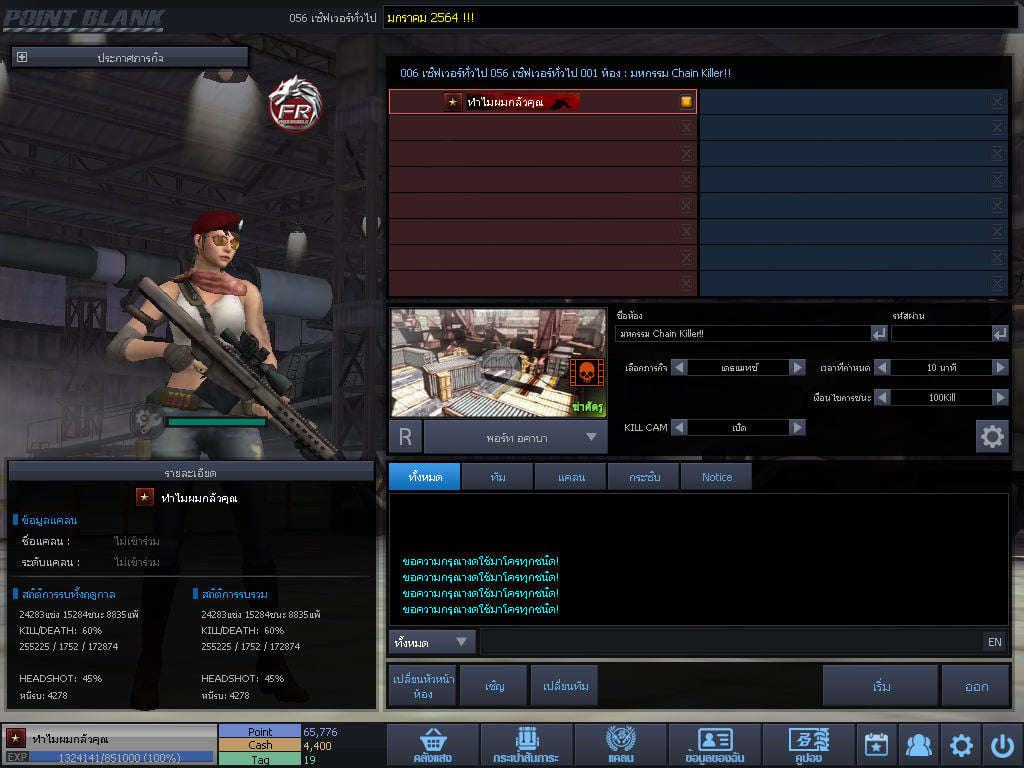Click the R random map button
Screen dimensions: 1024x768
point(406,437)
